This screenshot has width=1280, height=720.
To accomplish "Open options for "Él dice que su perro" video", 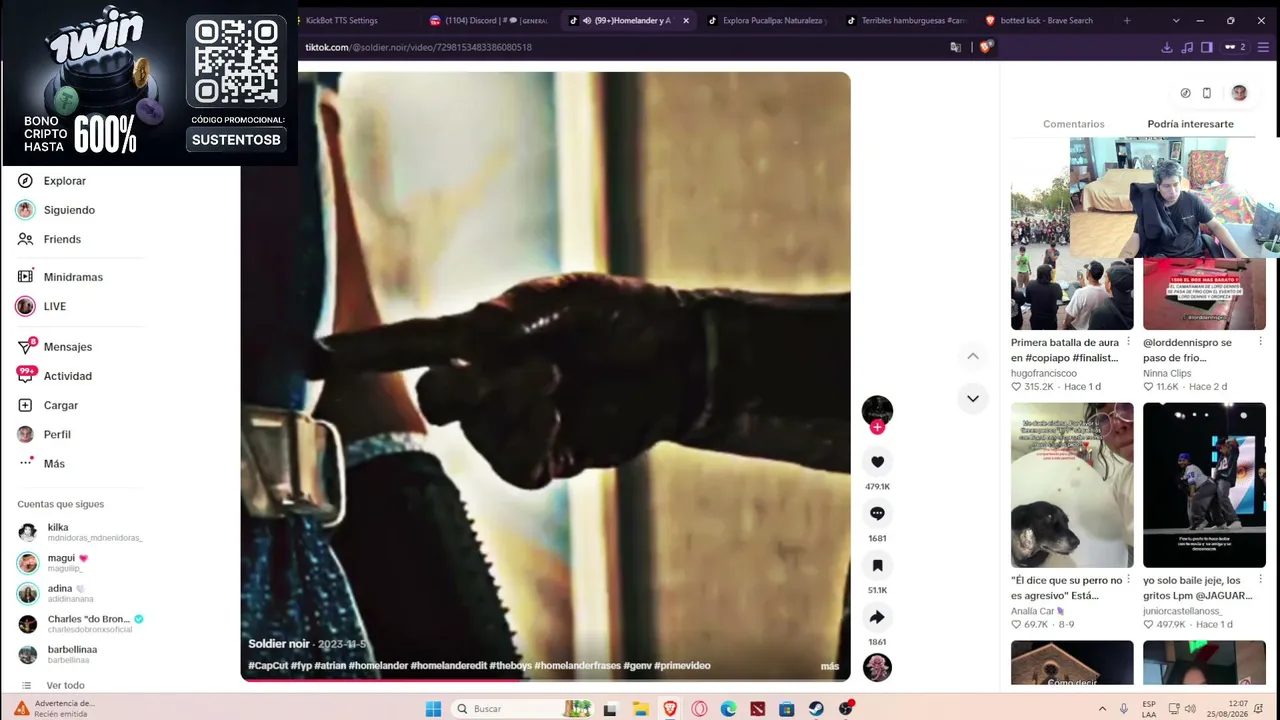I will (x=1128, y=580).
